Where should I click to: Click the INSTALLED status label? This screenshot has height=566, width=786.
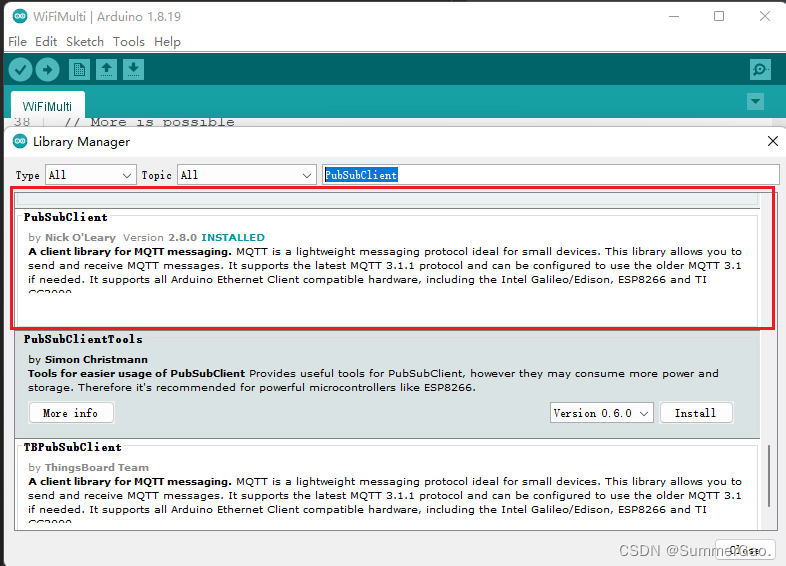coord(233,237)
